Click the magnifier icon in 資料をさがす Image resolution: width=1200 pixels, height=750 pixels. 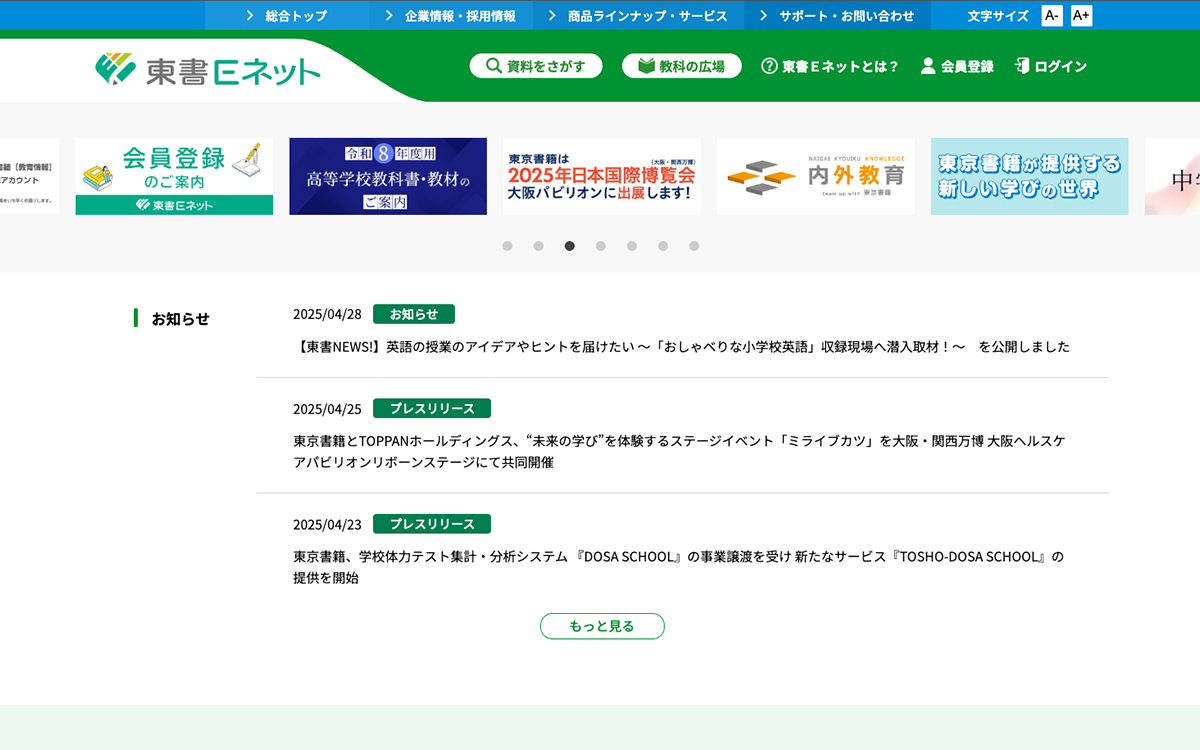tap(493, 66)
